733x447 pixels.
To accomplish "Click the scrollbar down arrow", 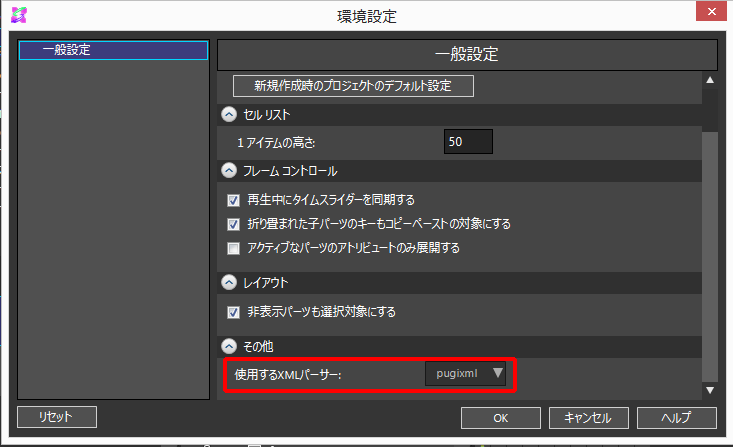I will pos(710,390).
